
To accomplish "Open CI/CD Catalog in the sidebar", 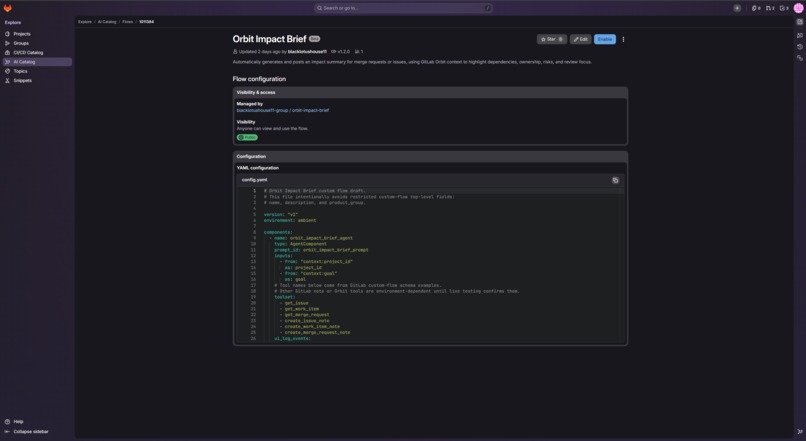I will (37, 52).
